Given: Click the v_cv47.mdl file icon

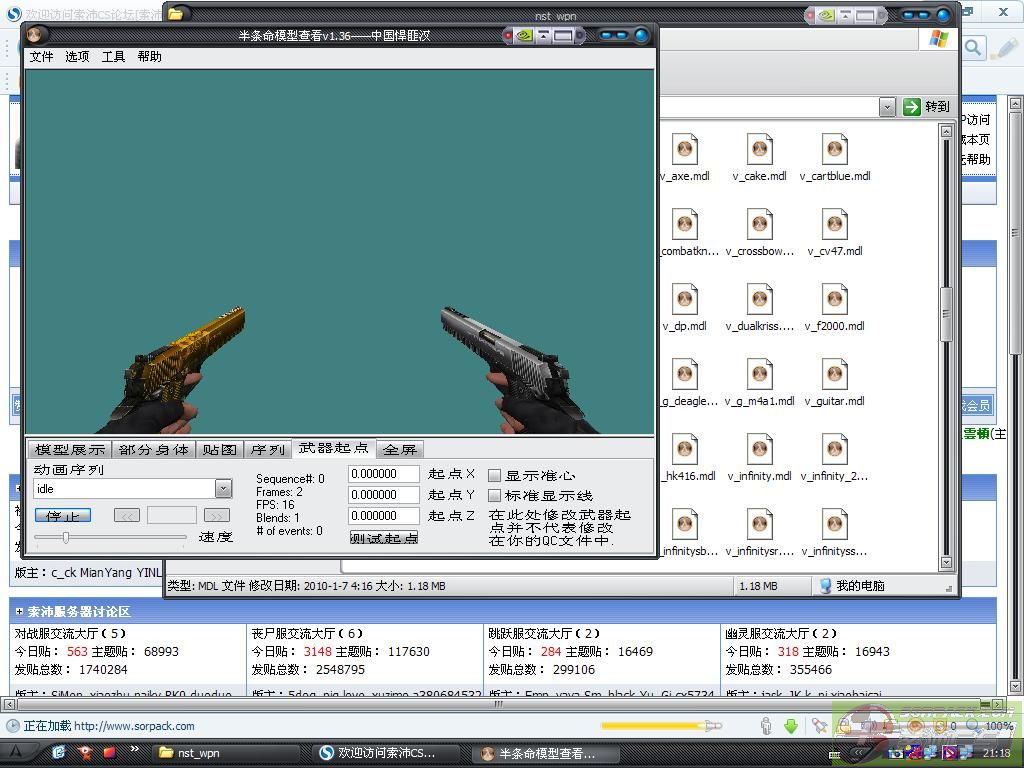Looking at the screenshot, I should pyautogui.click(x=834, y=225).
